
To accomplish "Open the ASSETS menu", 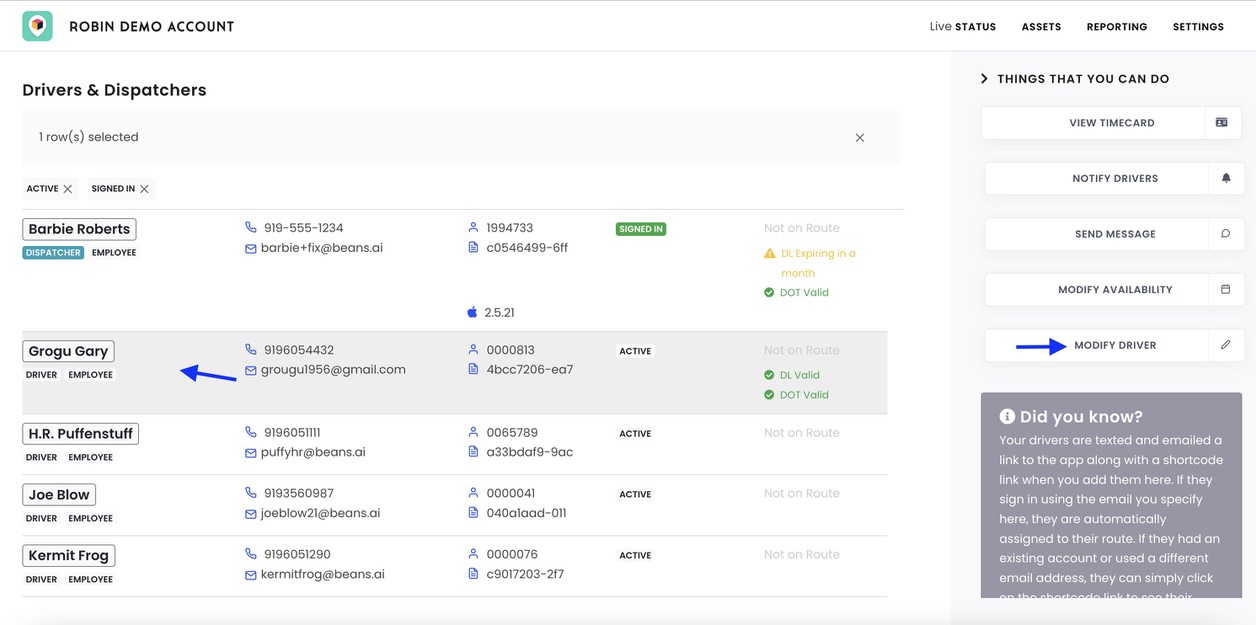I will (1041, 27).
